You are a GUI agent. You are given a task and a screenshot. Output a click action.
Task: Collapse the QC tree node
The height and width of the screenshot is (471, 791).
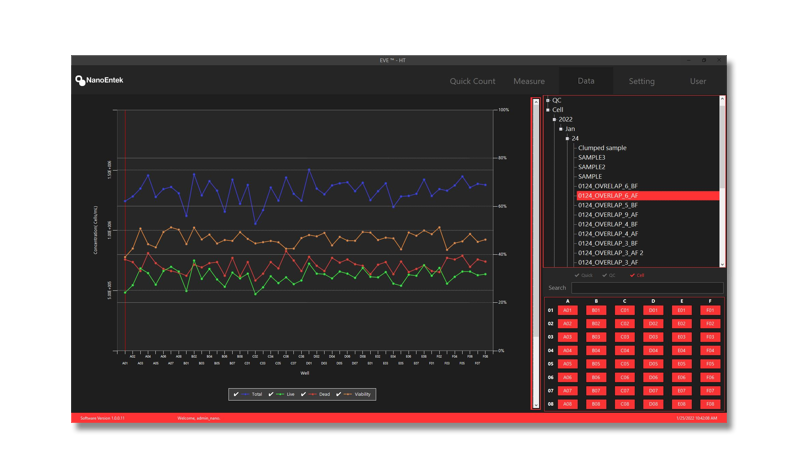point(548,100)
